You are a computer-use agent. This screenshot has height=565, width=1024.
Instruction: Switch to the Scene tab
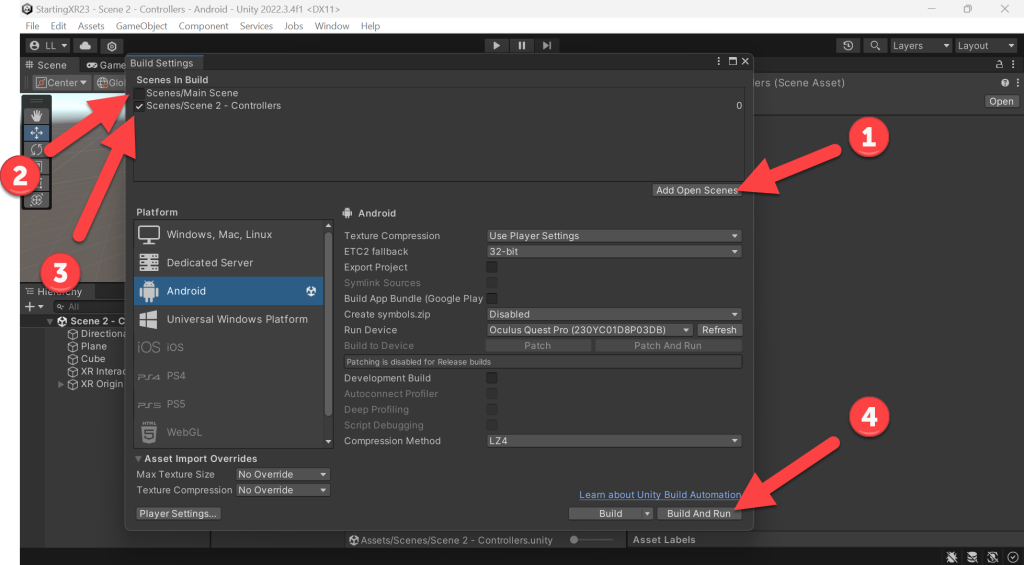[x=46, y=65]
